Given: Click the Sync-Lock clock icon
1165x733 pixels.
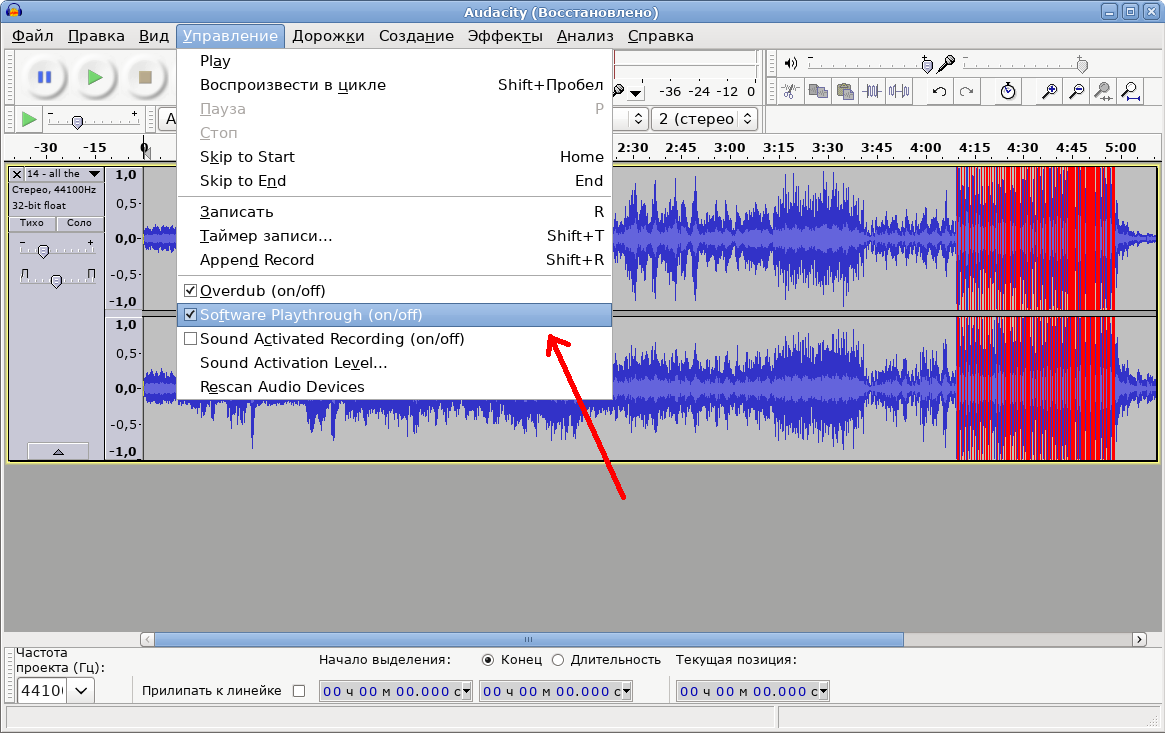Looking at the screenshot, I should pyautogui.click(x=1007, y=91).
